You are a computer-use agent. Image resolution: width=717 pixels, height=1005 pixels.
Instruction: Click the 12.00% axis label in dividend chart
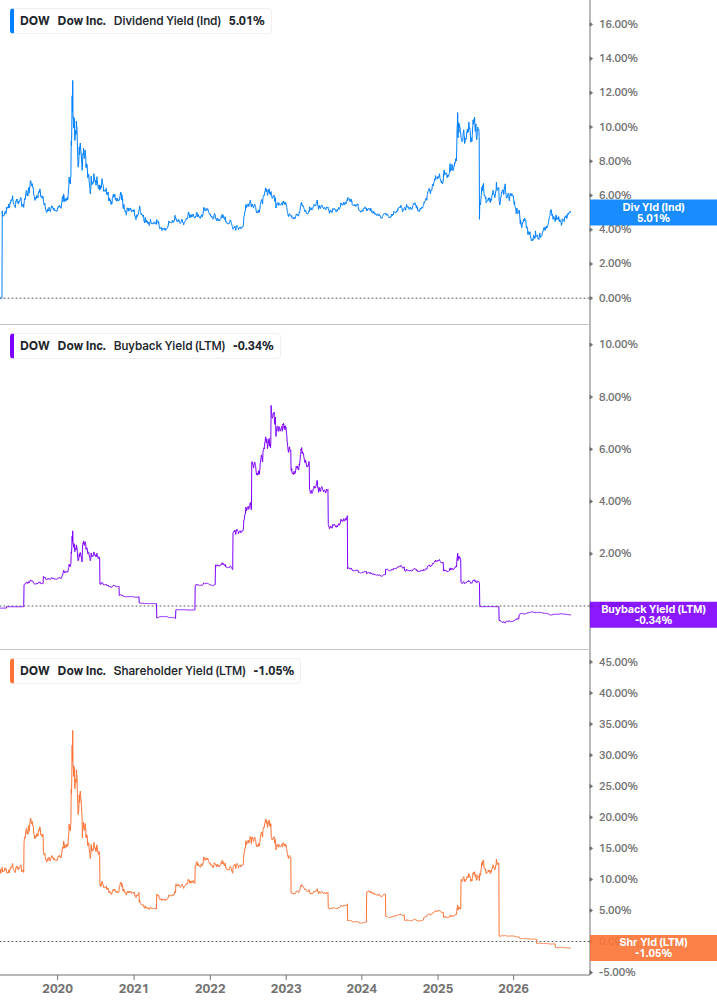point(618,92)
